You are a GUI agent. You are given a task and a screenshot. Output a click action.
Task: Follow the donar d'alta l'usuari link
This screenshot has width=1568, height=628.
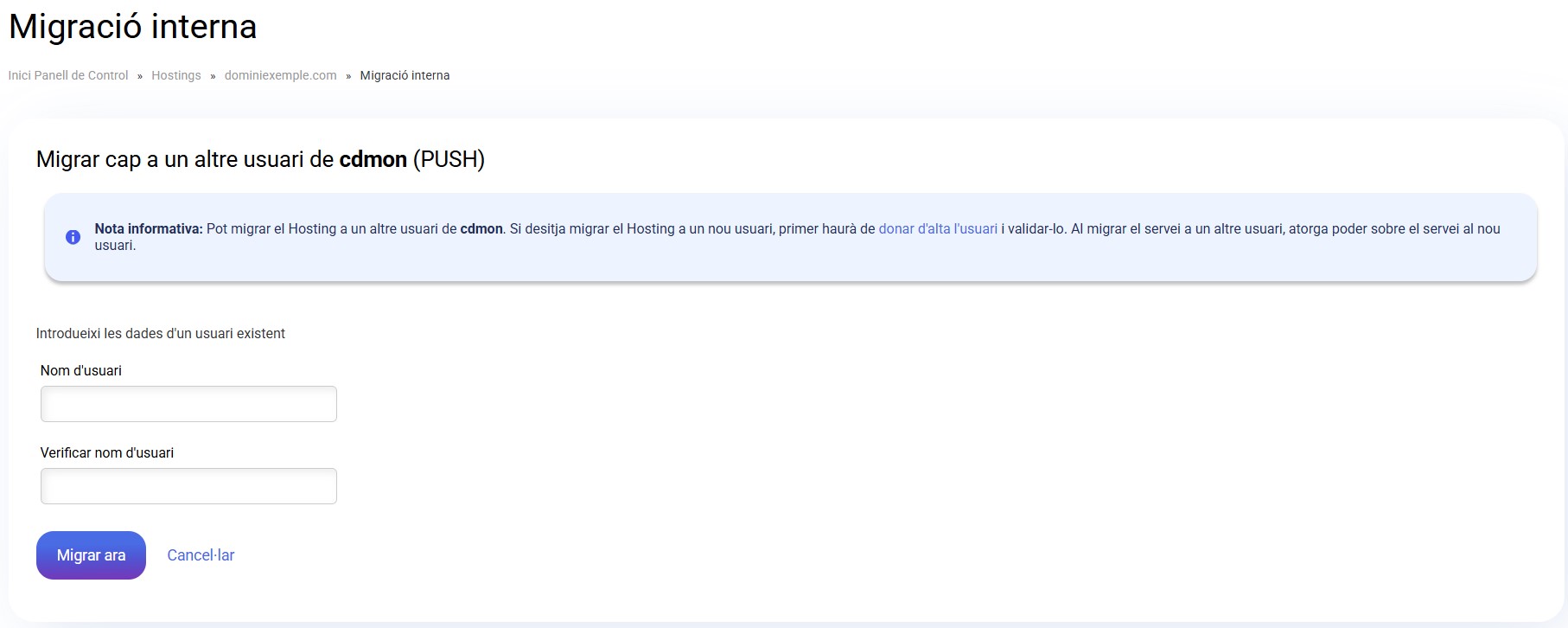[x=937, y=229]
